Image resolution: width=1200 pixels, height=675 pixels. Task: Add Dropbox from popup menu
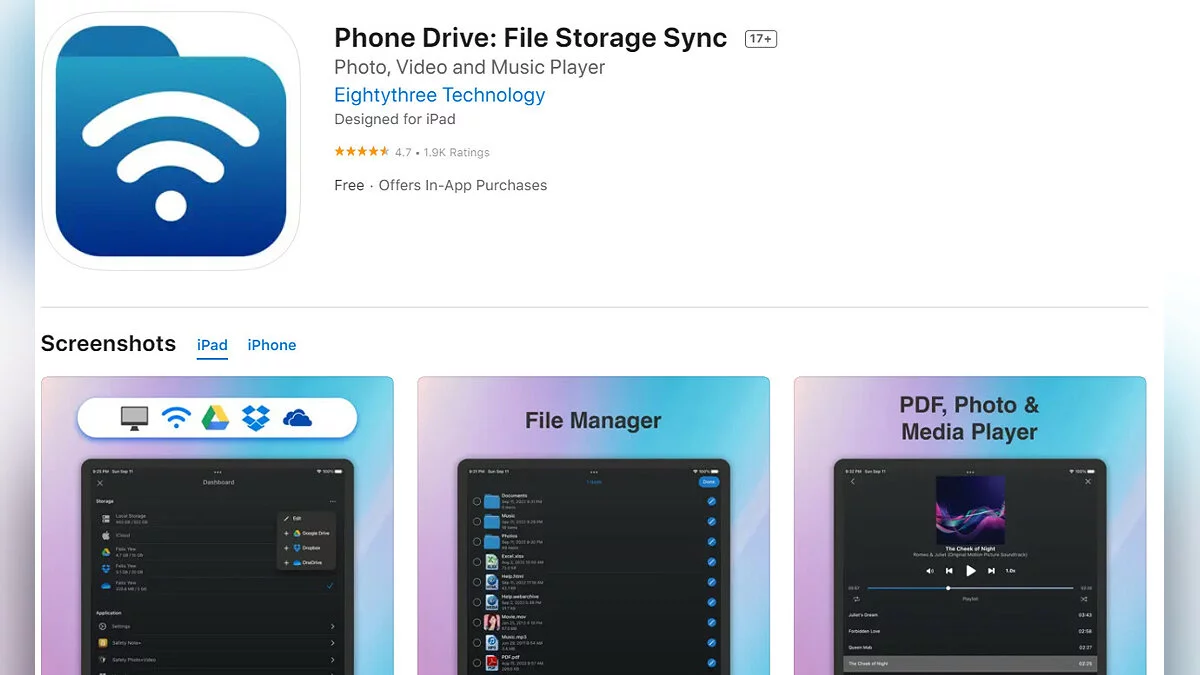(306, 548)
